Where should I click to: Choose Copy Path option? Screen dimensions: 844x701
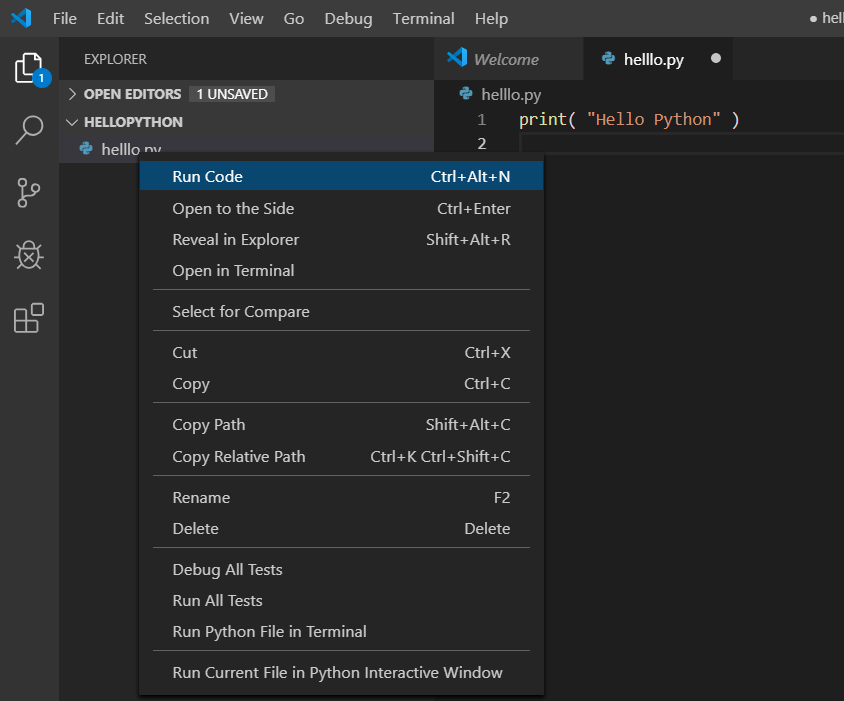click(341, 424)
